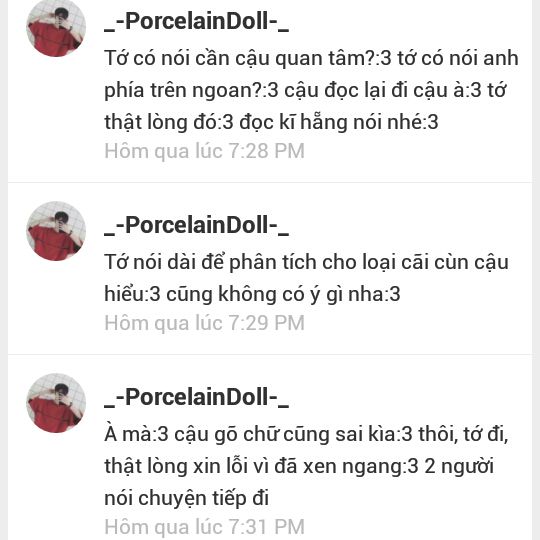Tap the line 'thật lòng đó:3 đọc kĩ hẵng nói nhé:3'
The image size is (540, 540).
(x=271, y=122)
